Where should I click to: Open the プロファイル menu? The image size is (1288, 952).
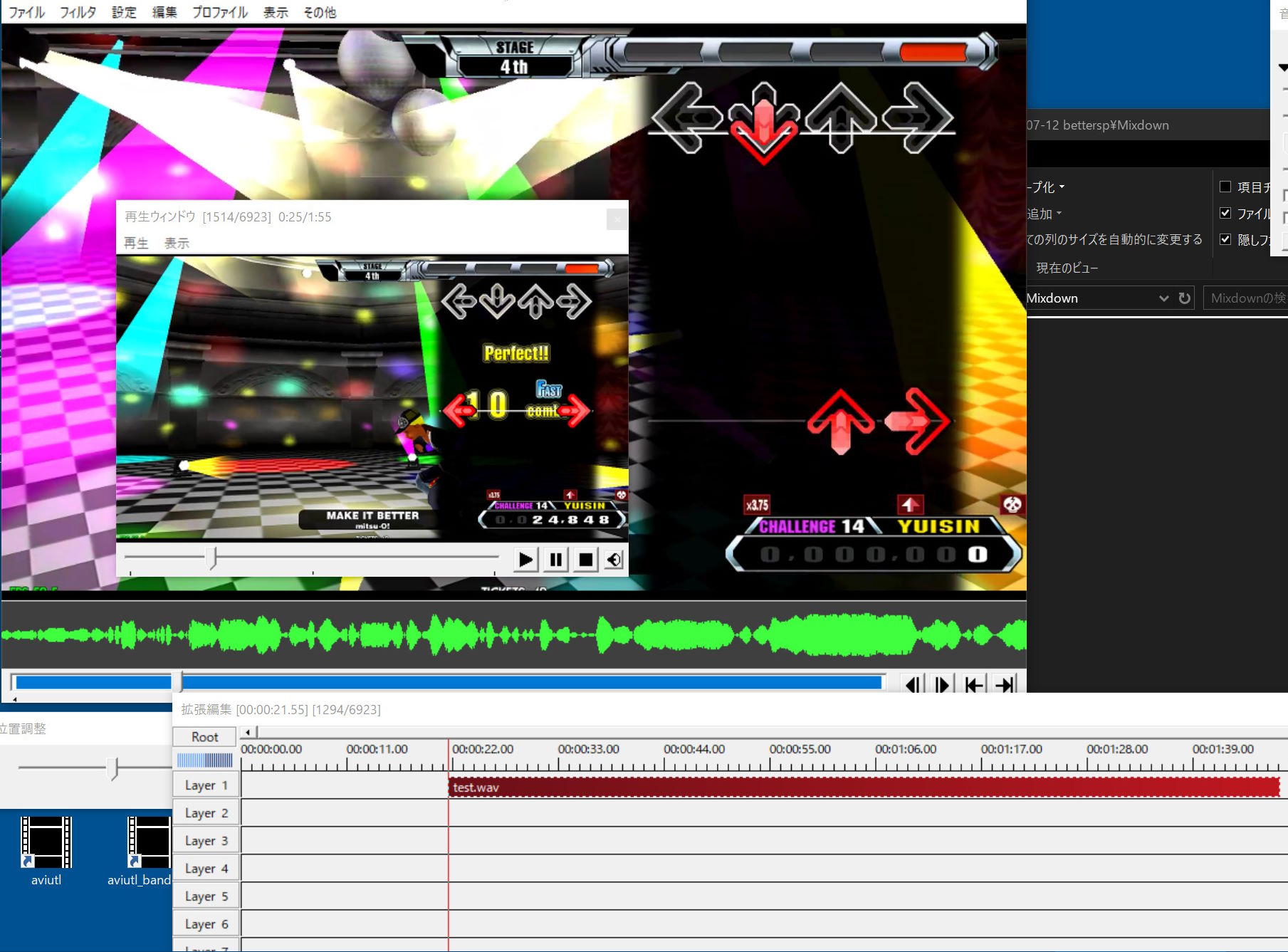(220, 12)
